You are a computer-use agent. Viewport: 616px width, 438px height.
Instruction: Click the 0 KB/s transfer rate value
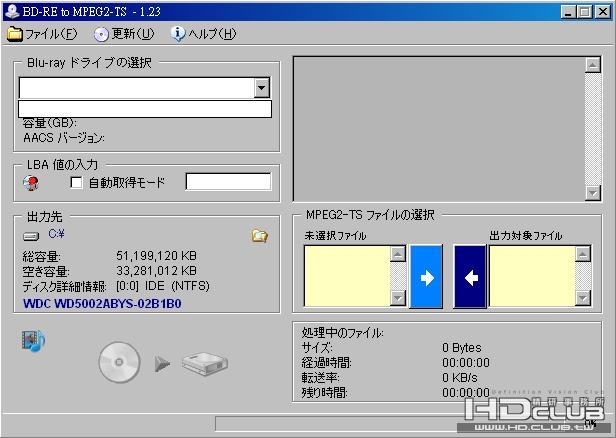pyautogui.click(x=460, y=378)
